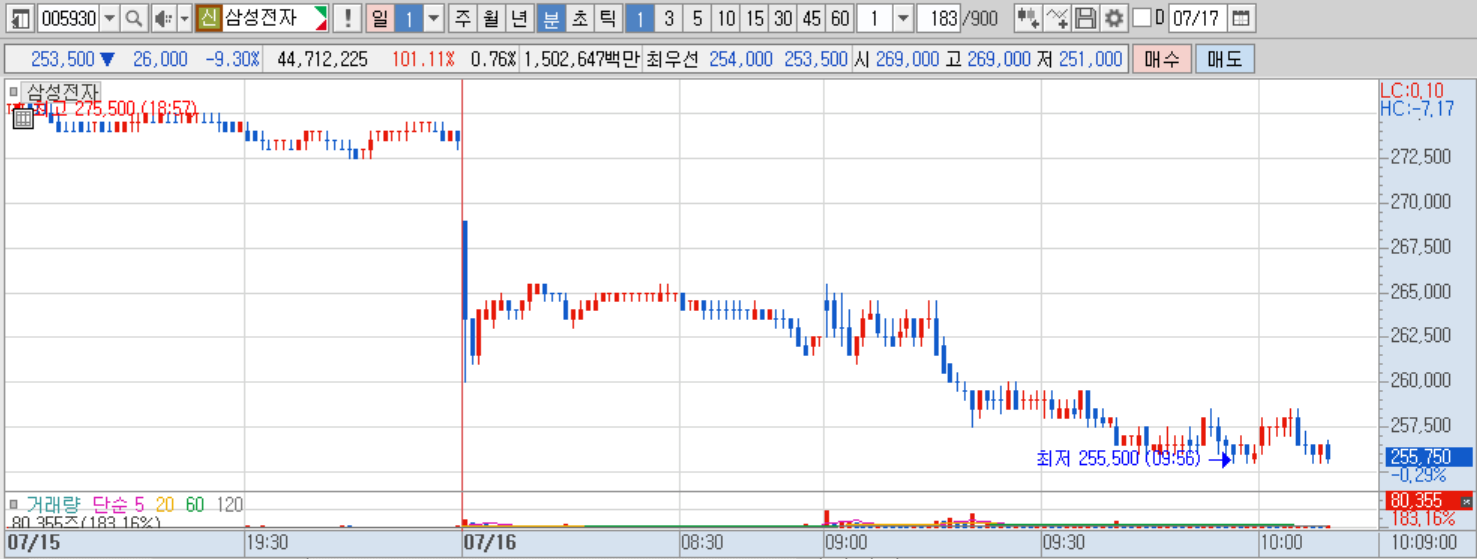
Task: Select the 초 second period toggle
Action: [x=578, y=18]
